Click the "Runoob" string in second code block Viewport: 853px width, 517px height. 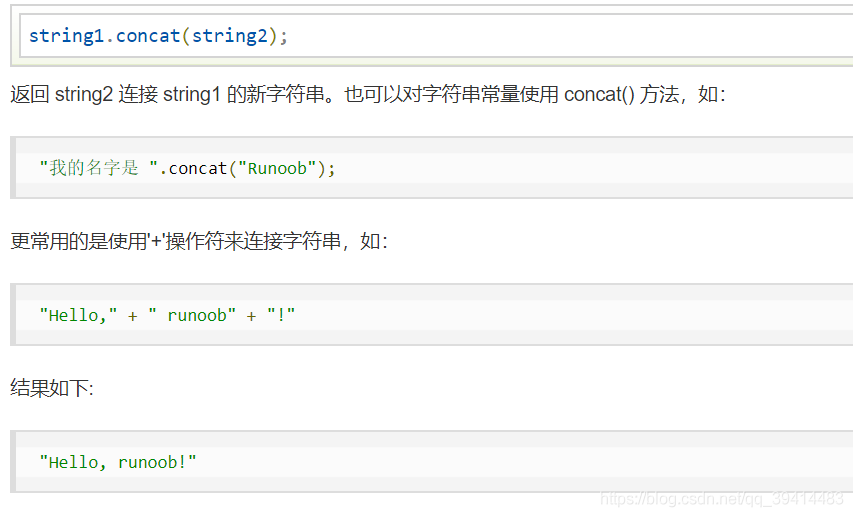pos(277,168)
